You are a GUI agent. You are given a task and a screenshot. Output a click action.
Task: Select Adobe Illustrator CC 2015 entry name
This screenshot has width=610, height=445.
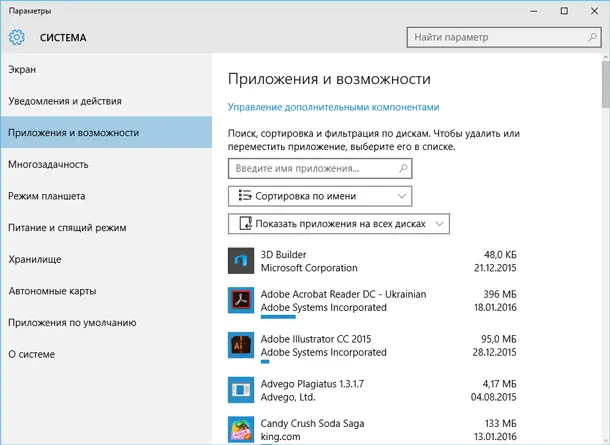tap(316, 339)
